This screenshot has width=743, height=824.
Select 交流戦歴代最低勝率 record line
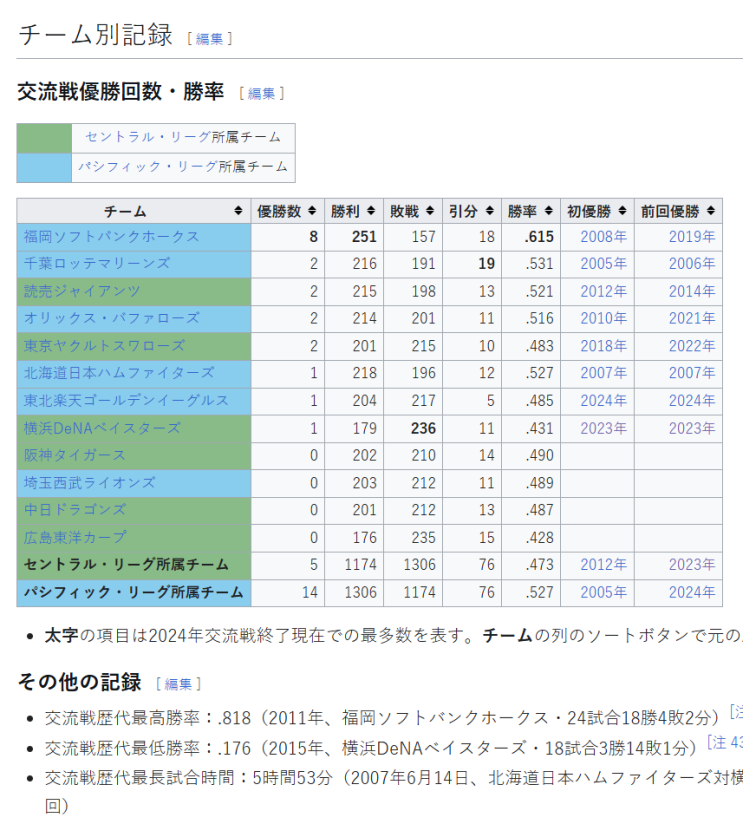(x=370, y=748)
